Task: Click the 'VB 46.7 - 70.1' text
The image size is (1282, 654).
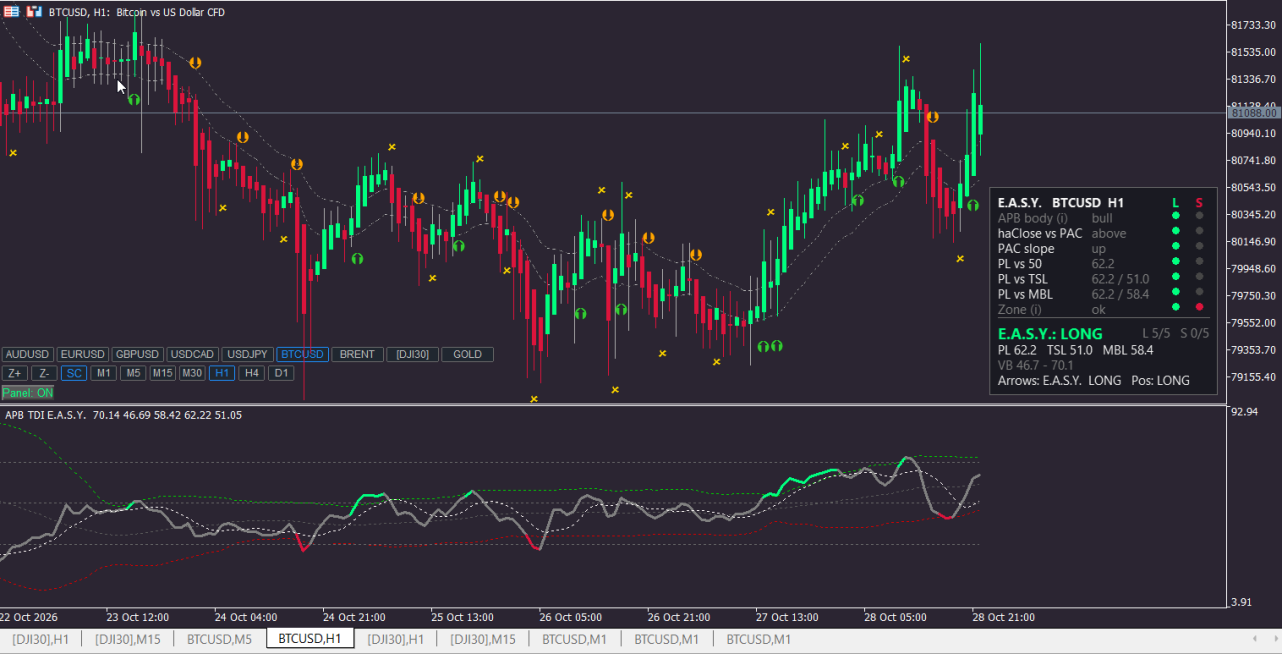Action: pos(1036,365)
